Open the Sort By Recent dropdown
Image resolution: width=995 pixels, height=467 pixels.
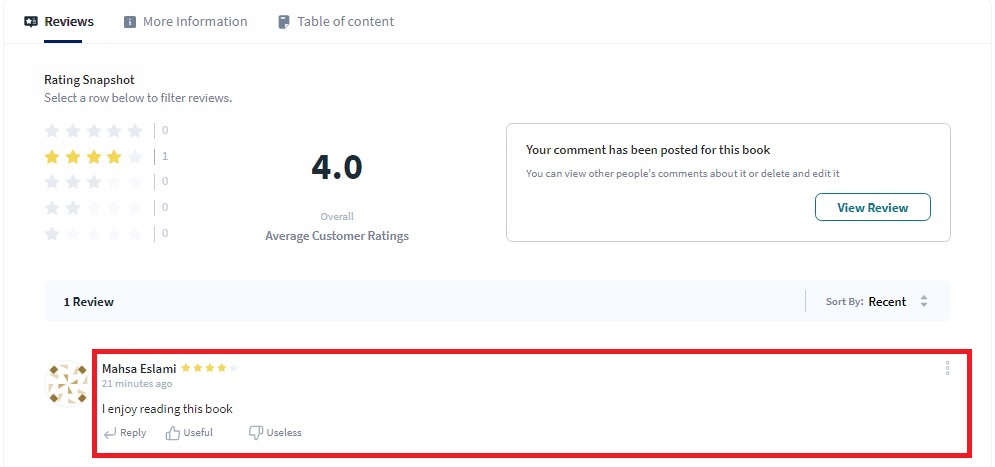tap(886, 302)
